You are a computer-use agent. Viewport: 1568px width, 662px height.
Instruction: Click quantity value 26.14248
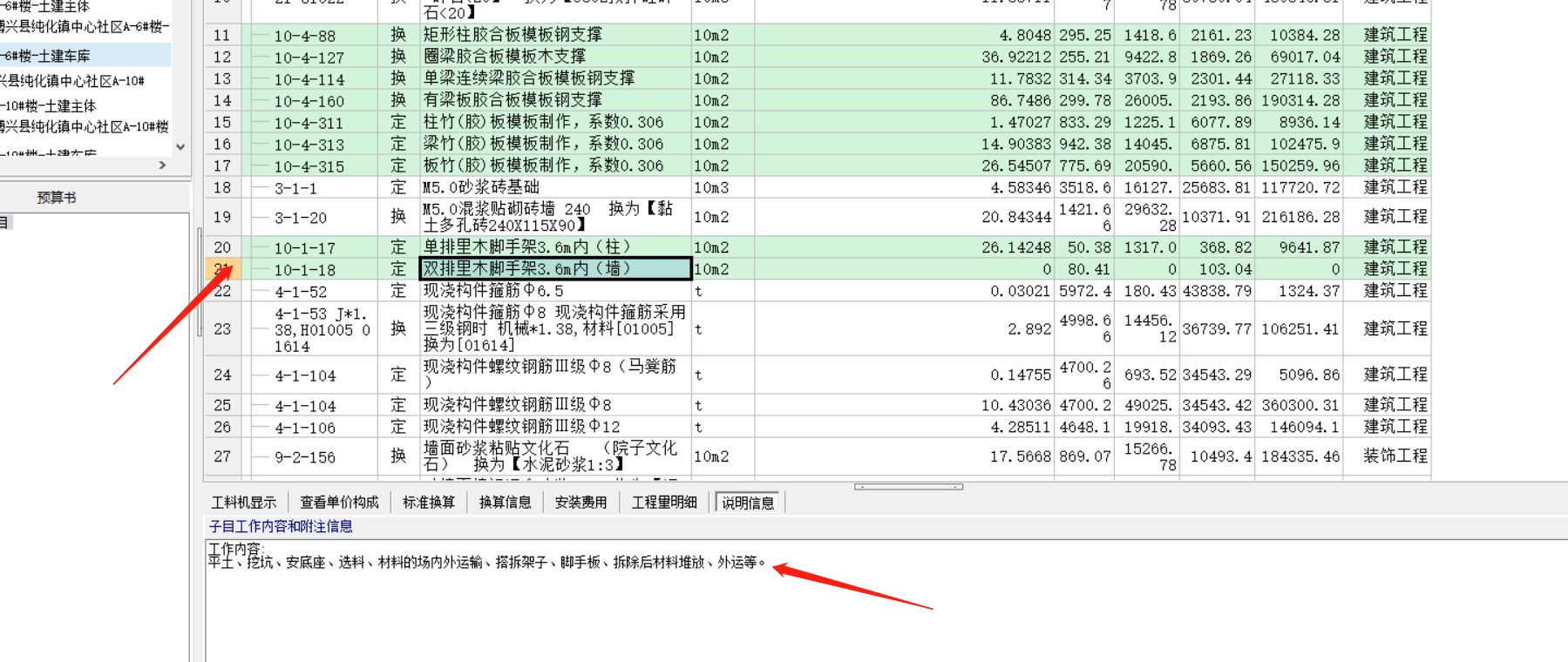pyautogui.click(x=1016, y=248)
